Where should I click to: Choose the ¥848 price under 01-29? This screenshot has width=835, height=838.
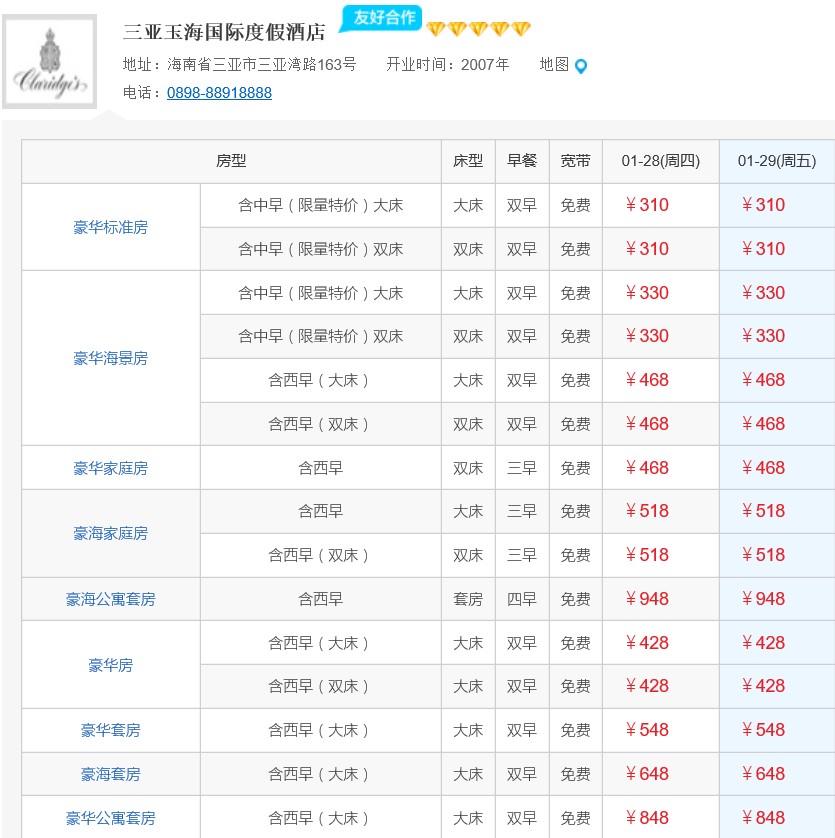click(763, 818)
